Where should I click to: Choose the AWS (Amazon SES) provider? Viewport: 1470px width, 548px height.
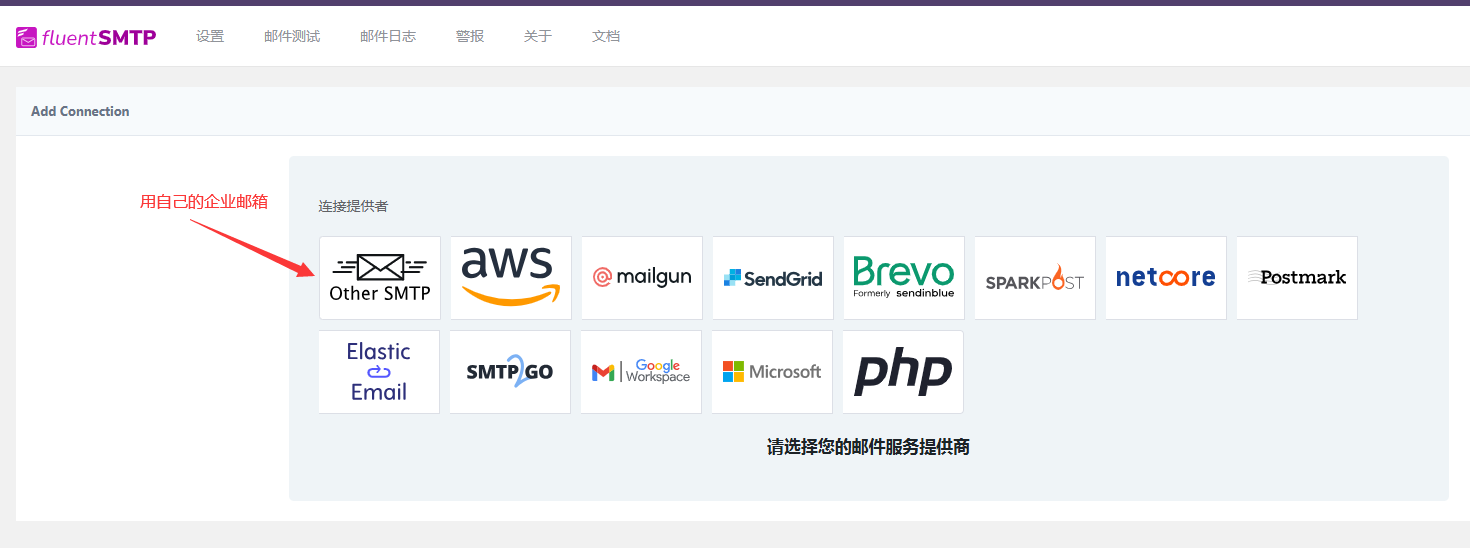[511, 278]
